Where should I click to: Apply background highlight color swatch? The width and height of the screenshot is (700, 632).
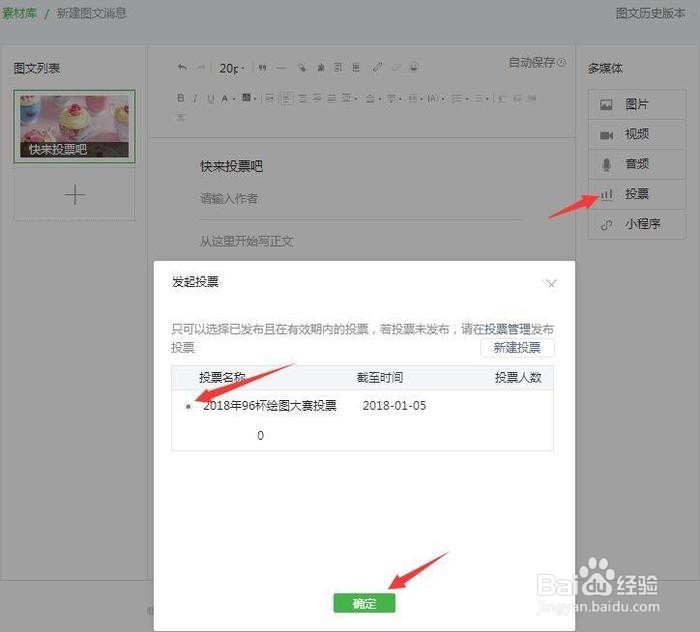tap(246, 97)
